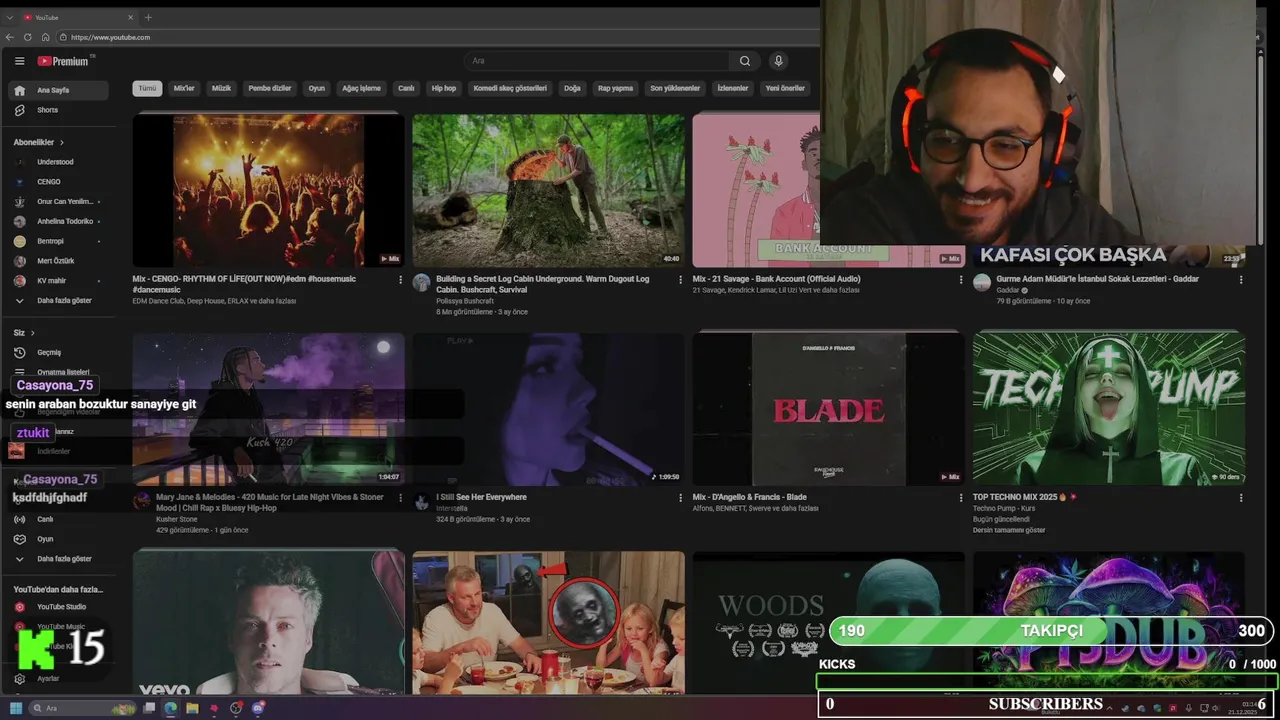Open Ayarlar settings in sidebar
The image size is (1280, 720).
coord(59,678)
